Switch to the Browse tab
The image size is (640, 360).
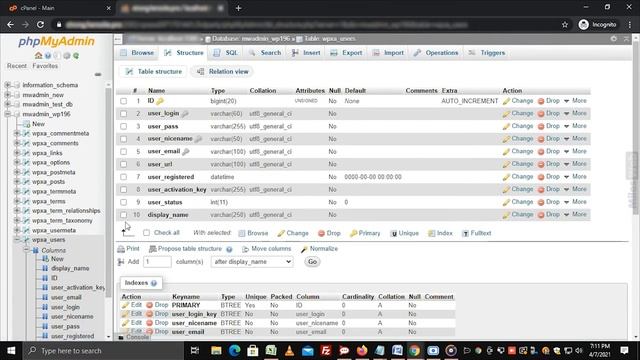click(x=137, y=53)
